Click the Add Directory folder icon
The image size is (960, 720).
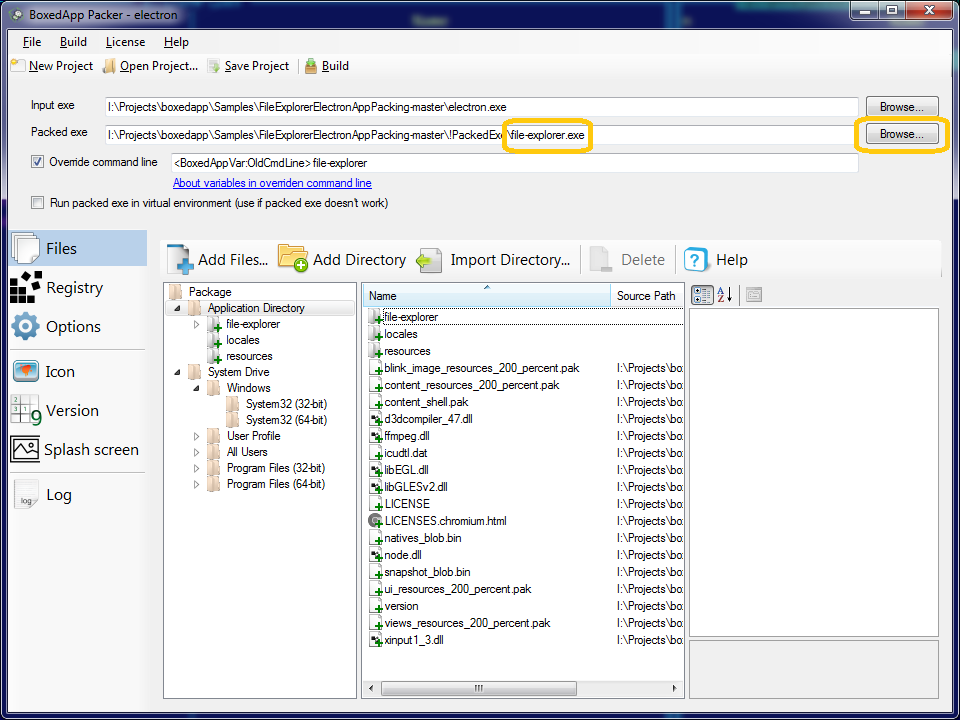pyautogui.click(x=293, y=259)
